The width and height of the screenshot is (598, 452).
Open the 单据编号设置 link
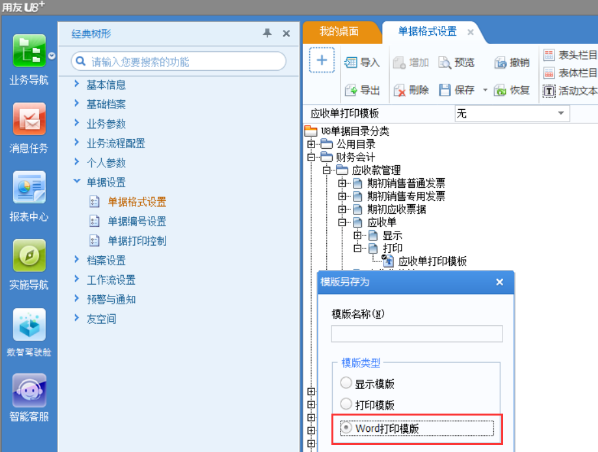point(137,221)
